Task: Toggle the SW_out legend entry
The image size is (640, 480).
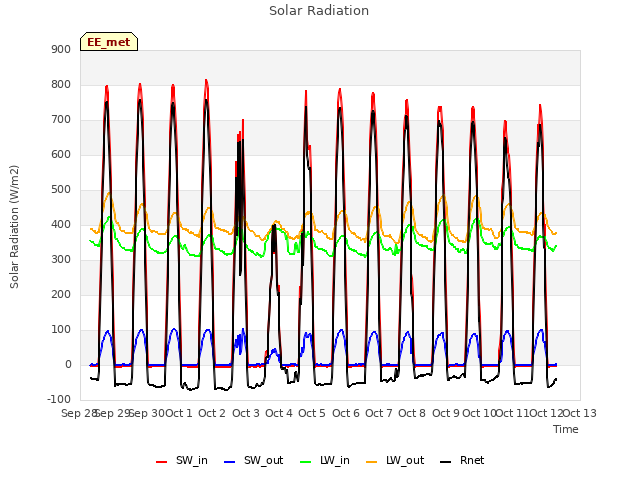Action: pyautogui.click(x=253, y=460)
